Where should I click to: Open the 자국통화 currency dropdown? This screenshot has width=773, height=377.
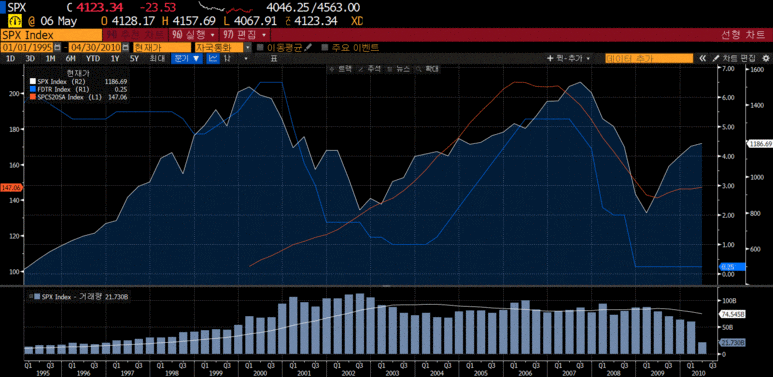(x=223, y=48)
